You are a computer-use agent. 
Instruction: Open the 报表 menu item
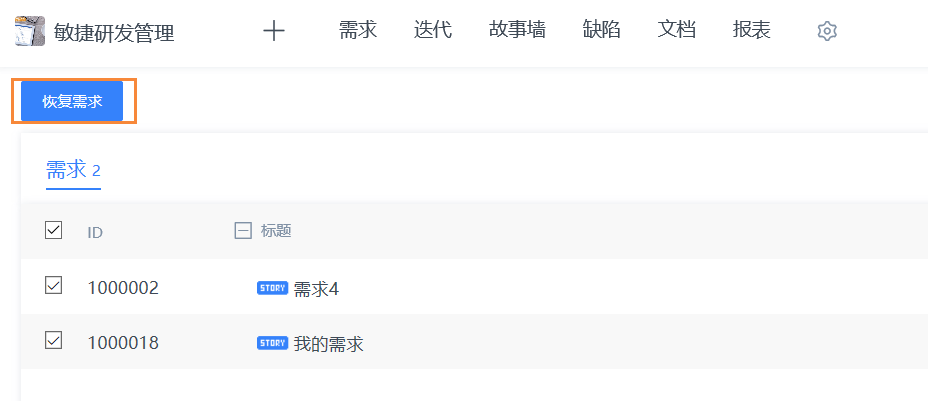[x=752, y=30]
